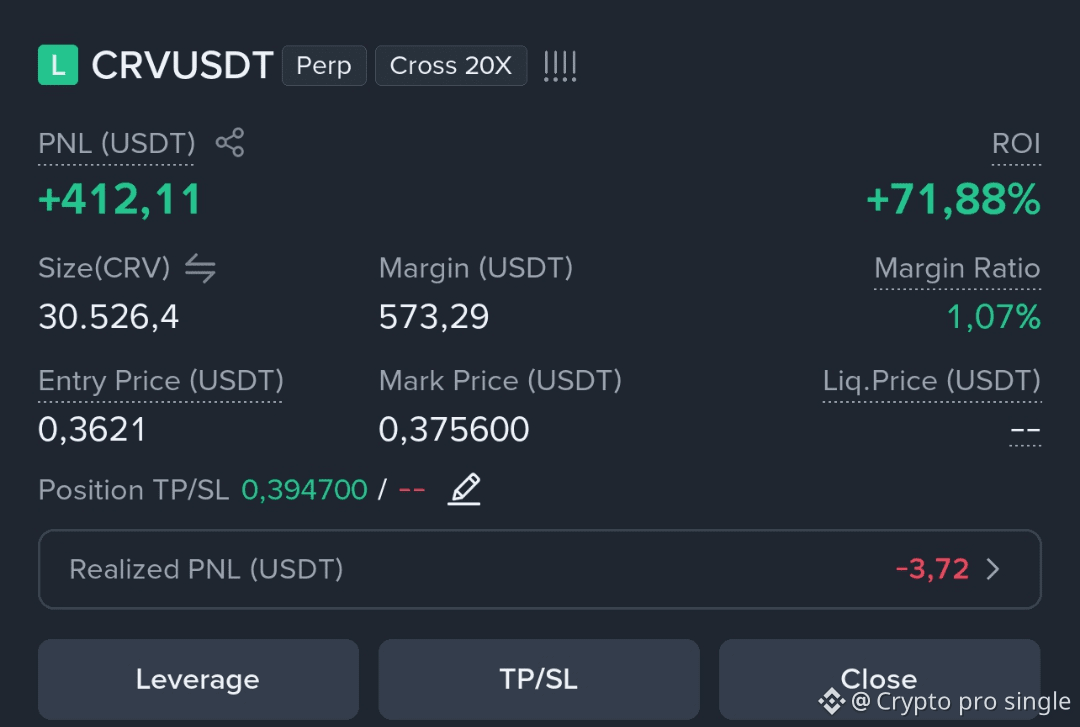Show Margin Ratio info tooltip
Screen dimensions: 1080x727
click(957, 268)
